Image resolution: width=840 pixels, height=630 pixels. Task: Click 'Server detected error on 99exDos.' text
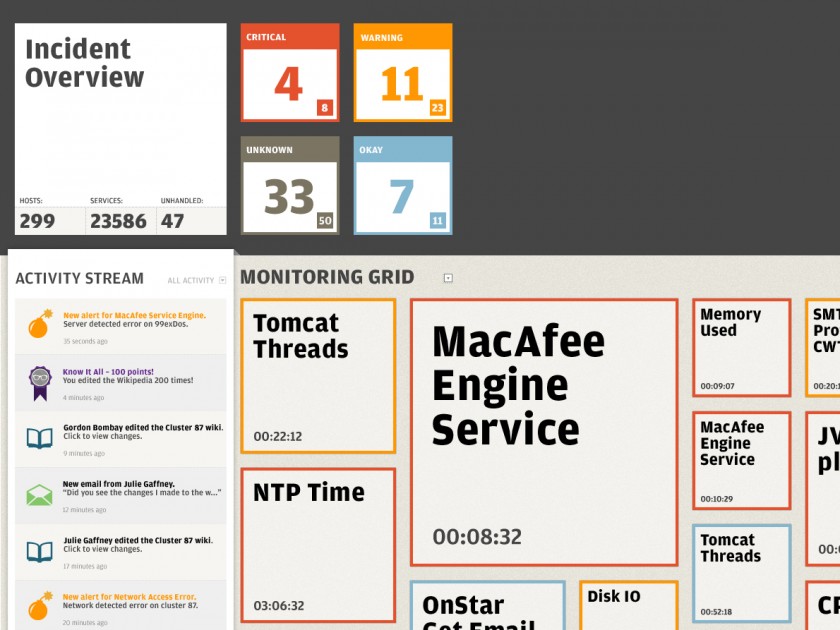pyautogui.click(x=125, y=324)
